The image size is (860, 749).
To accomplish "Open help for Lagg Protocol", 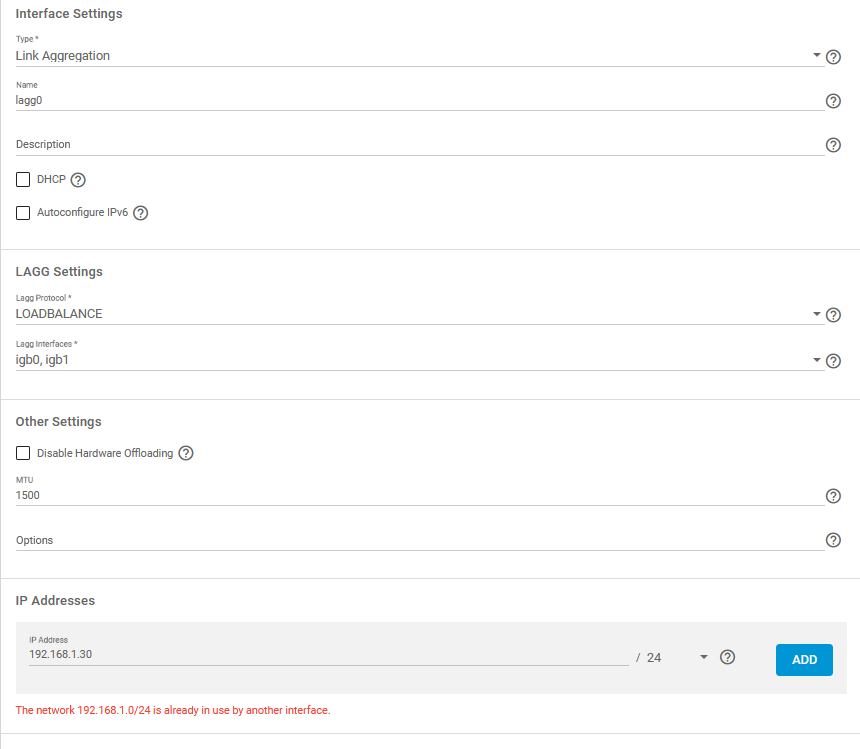I will [833, 315].
